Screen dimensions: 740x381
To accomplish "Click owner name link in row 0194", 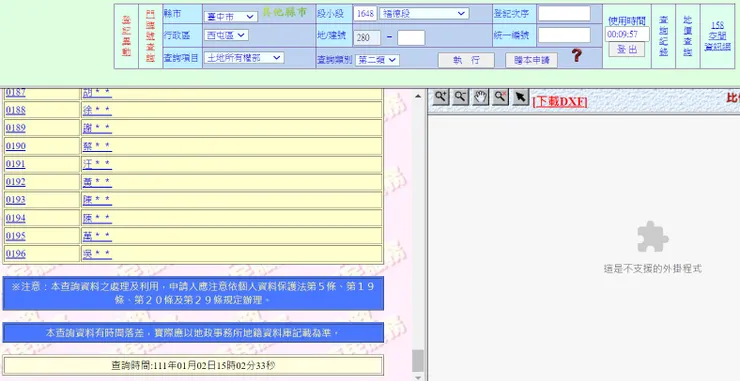I will [97, 218].
